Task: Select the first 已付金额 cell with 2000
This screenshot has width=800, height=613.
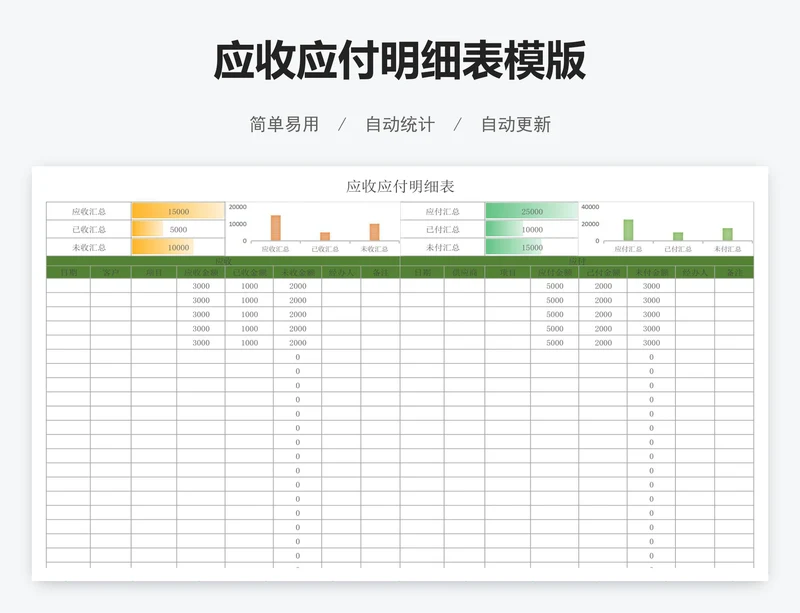Action: pyautogui.click(x=603, y=286)
